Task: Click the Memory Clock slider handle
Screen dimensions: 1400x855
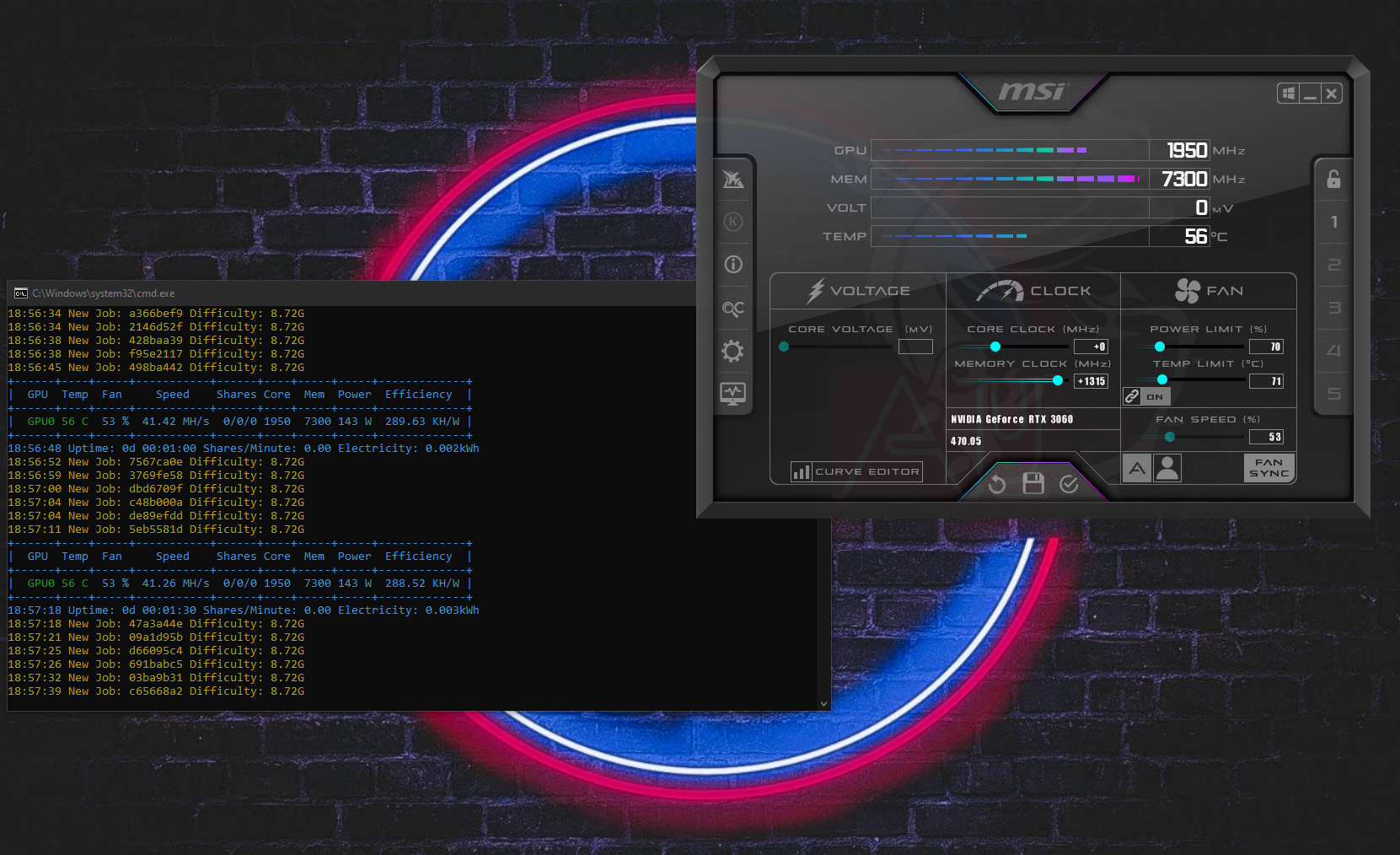Action: [1058, 380]
